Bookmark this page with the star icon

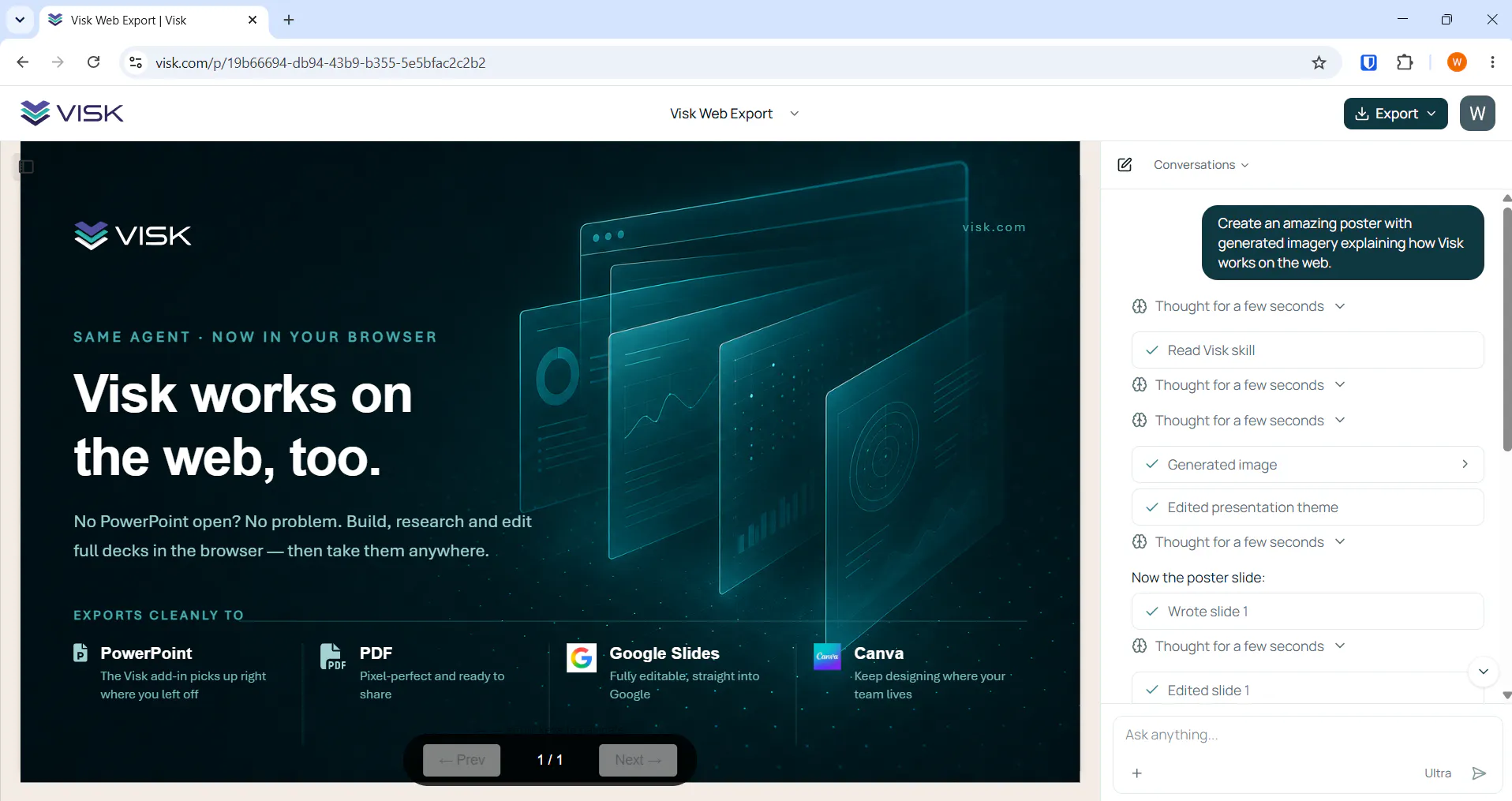point(1319,62)
